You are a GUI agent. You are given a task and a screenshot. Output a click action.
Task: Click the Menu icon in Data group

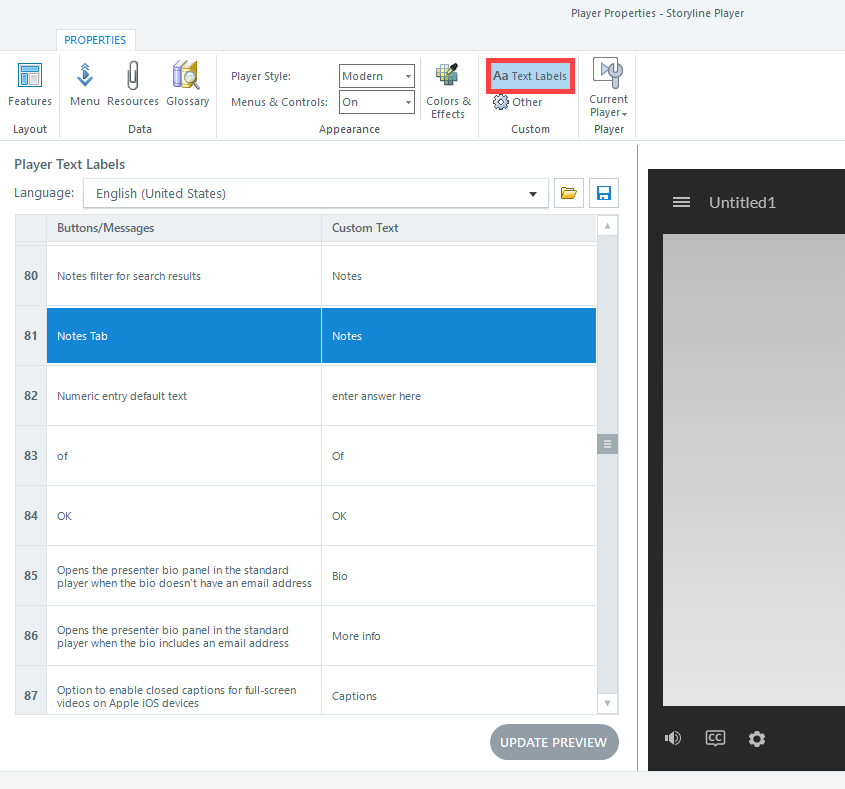(85, 83)
